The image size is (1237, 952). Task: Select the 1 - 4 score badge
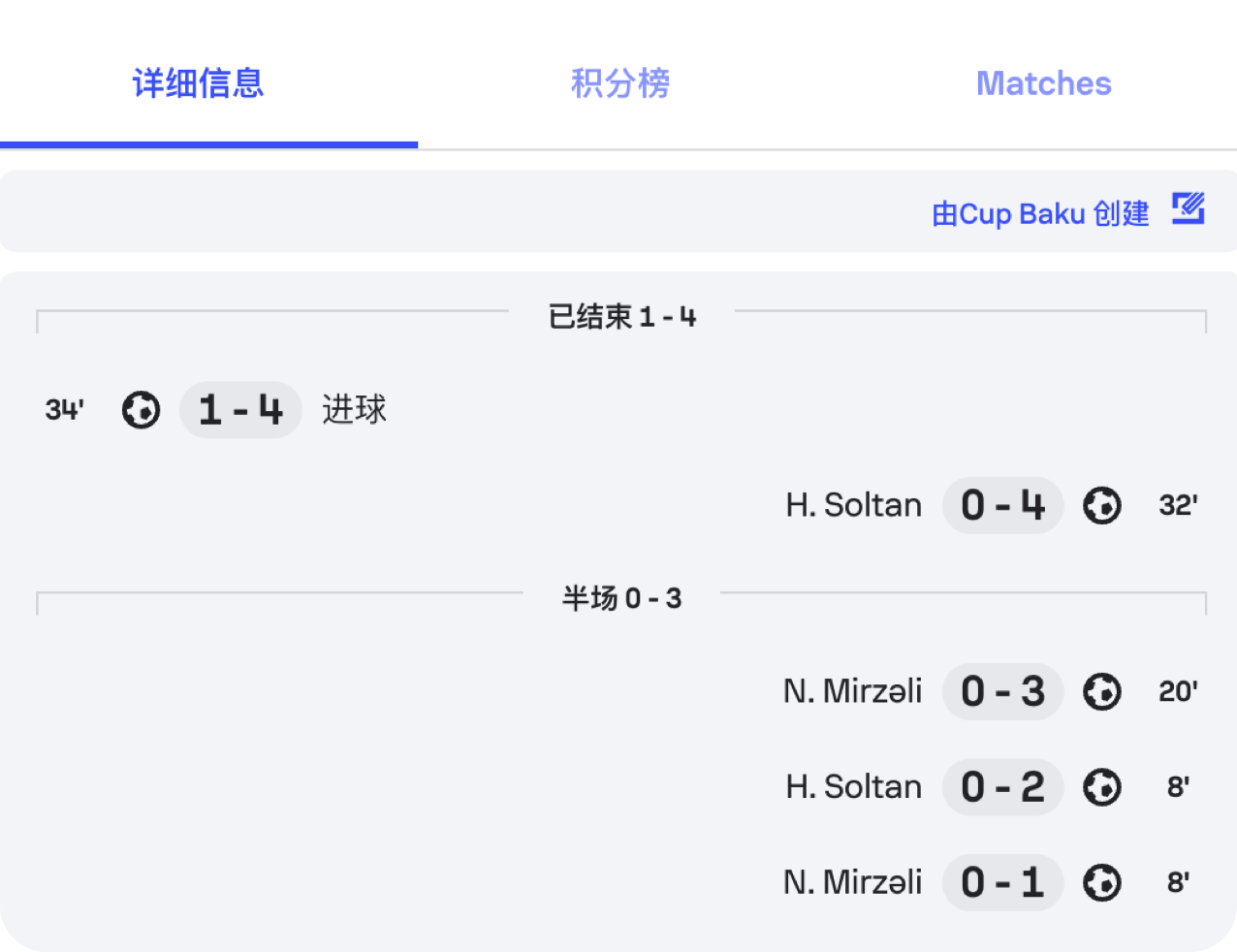[x=240, y=410]
